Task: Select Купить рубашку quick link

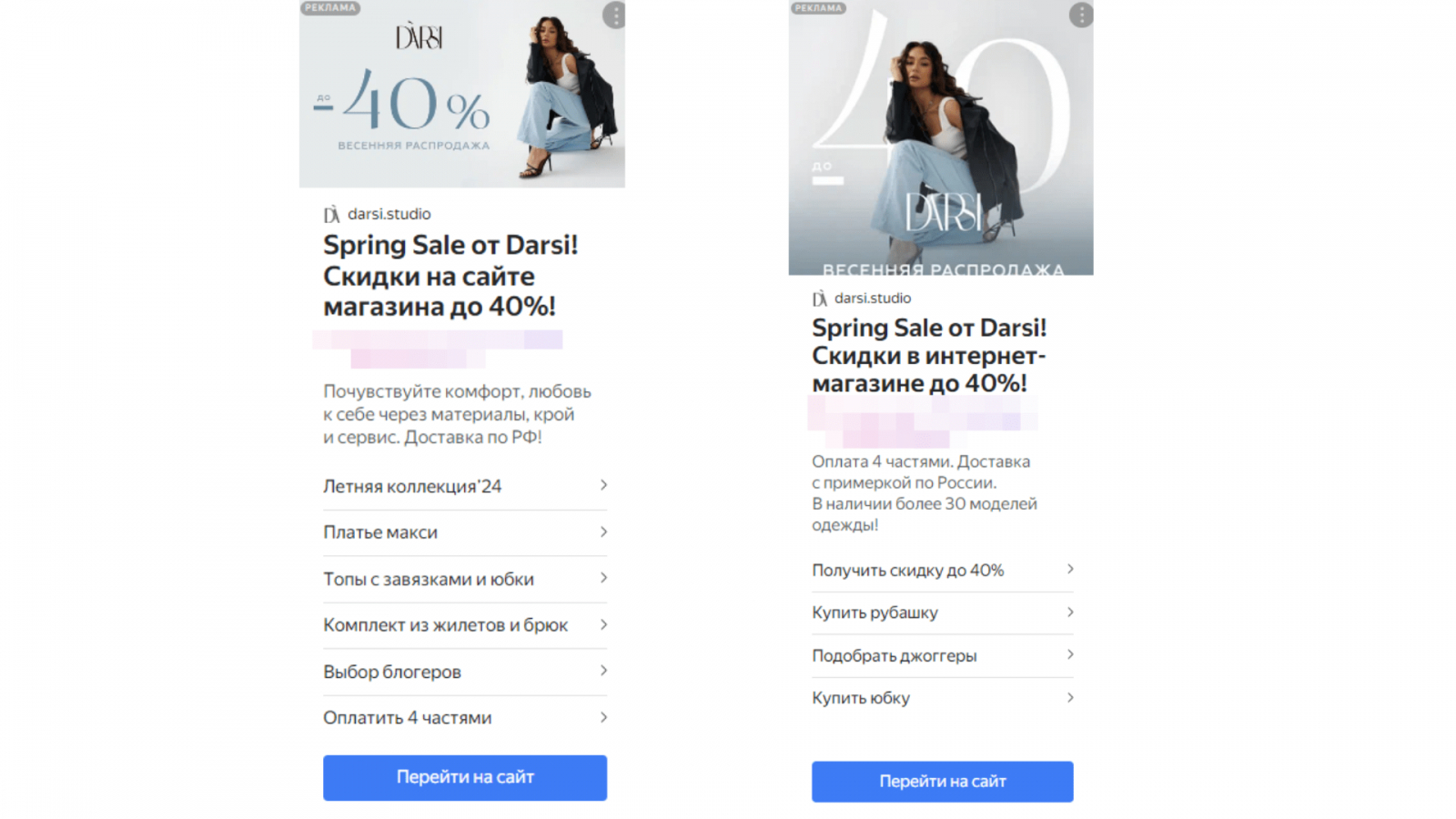Action: tap(943, 612)
